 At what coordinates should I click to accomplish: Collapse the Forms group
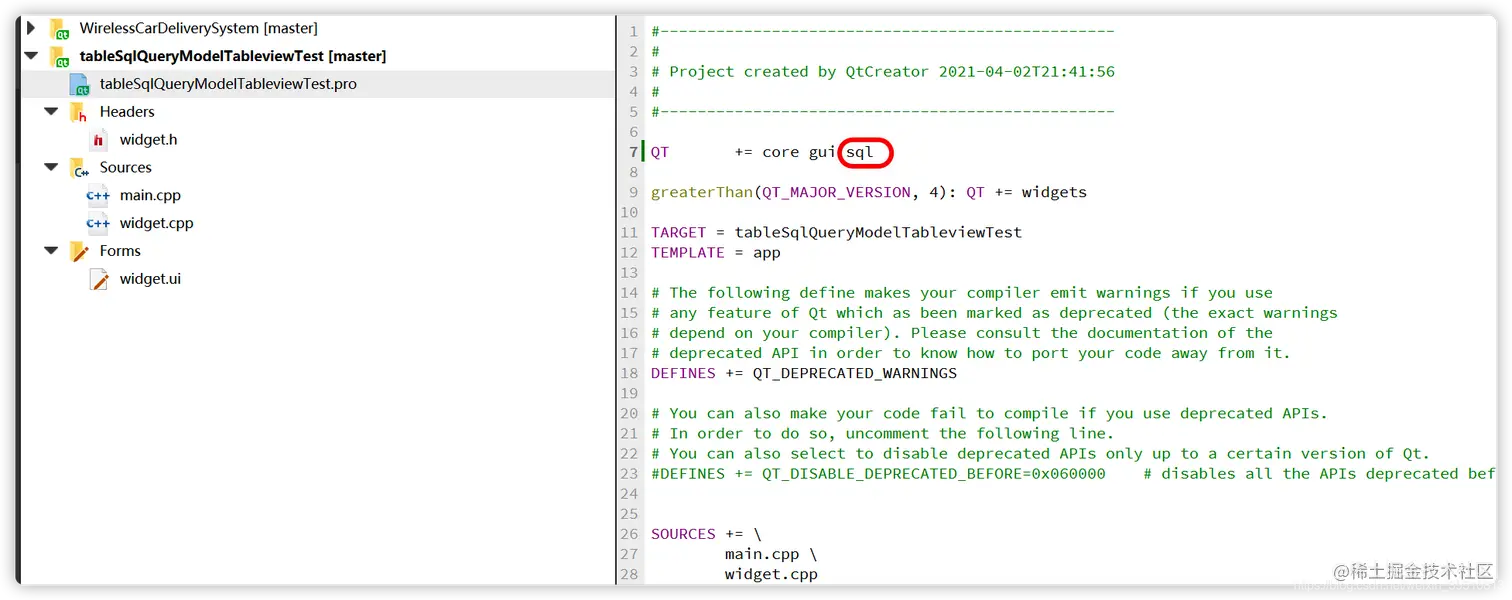[50, 251]
